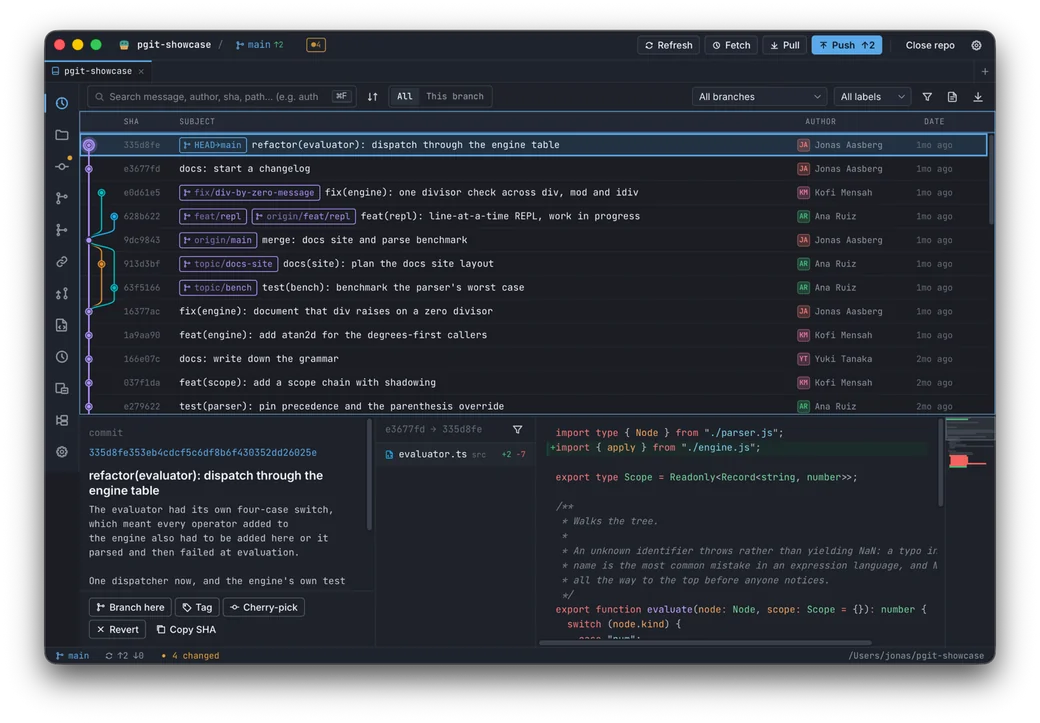This screenshot has width=1040, height=723.
Task: Click Copy SHA button
Action: pyautogui.click(x=186, y=629)
